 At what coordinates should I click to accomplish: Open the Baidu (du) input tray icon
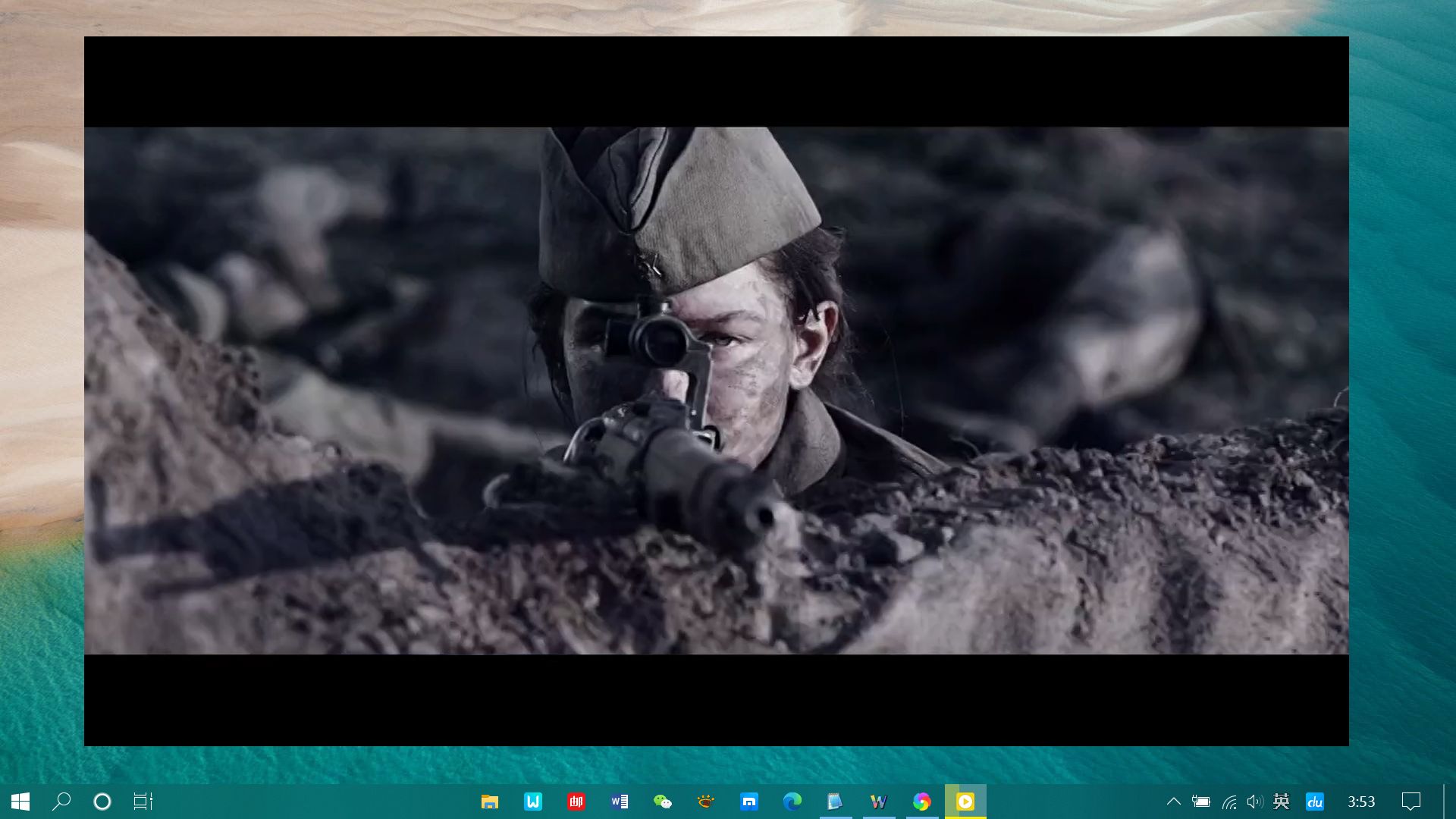pos(1316,802)
